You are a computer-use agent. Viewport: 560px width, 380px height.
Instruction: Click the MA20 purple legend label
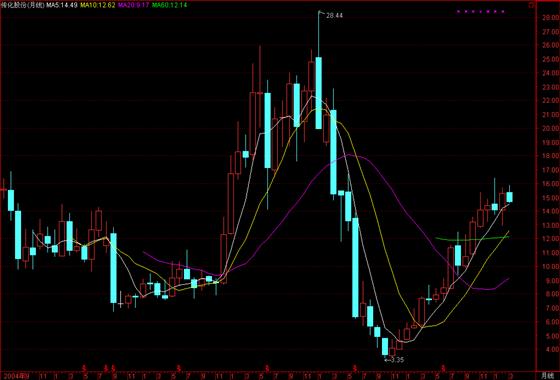click(x=134, y=5)
